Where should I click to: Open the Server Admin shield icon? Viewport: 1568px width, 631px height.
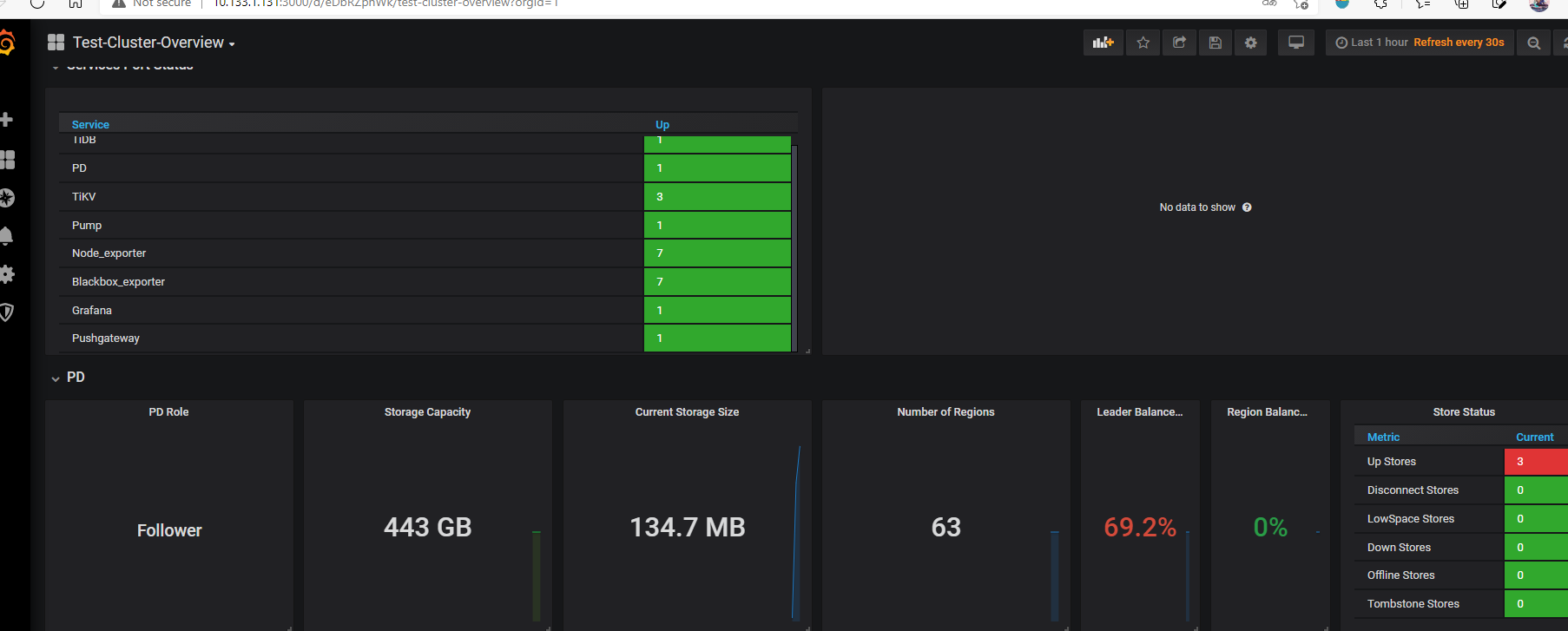coord(6,312)
